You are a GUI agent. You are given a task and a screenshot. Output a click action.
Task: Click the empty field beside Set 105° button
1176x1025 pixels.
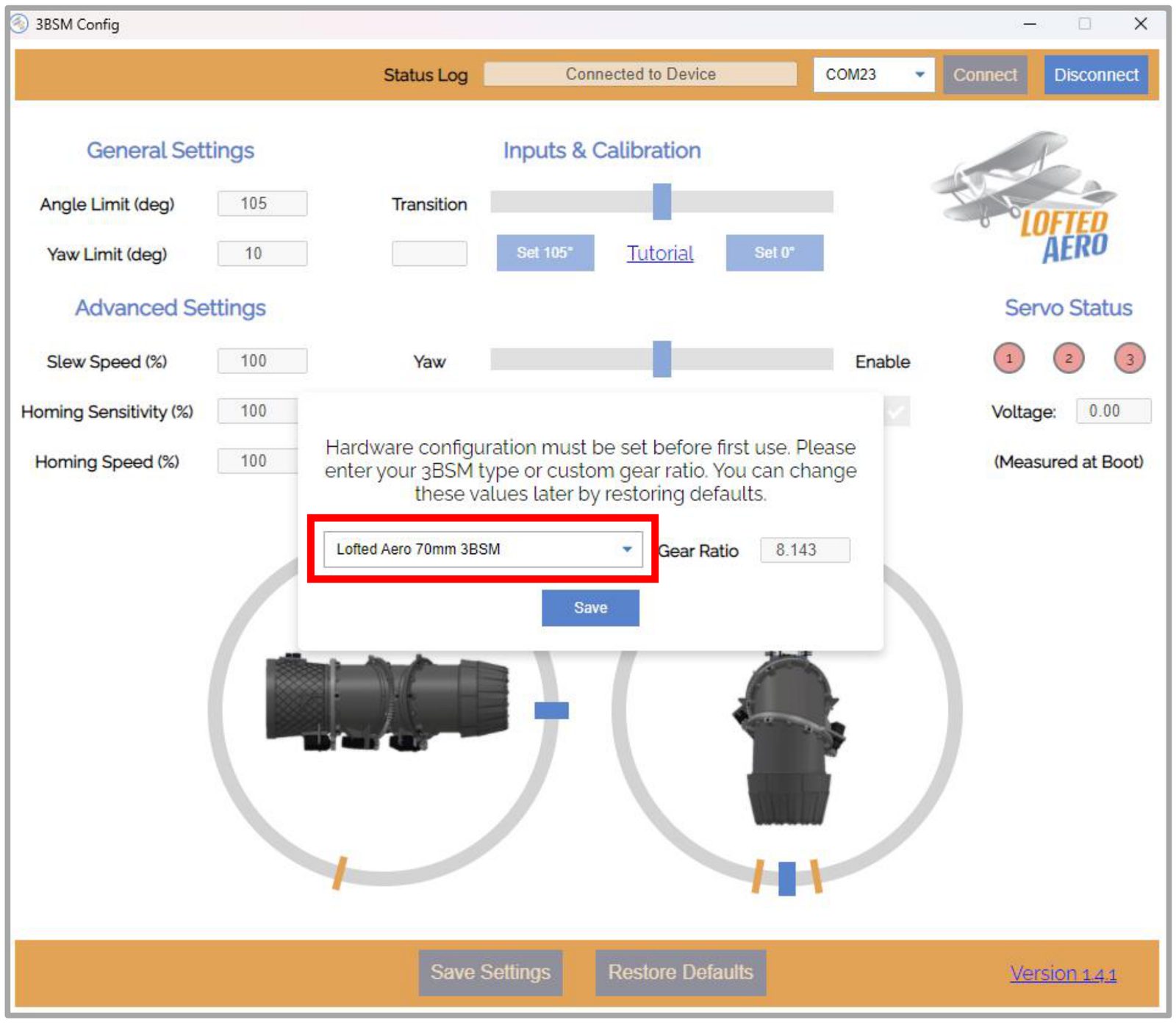[x=429, y=253]
